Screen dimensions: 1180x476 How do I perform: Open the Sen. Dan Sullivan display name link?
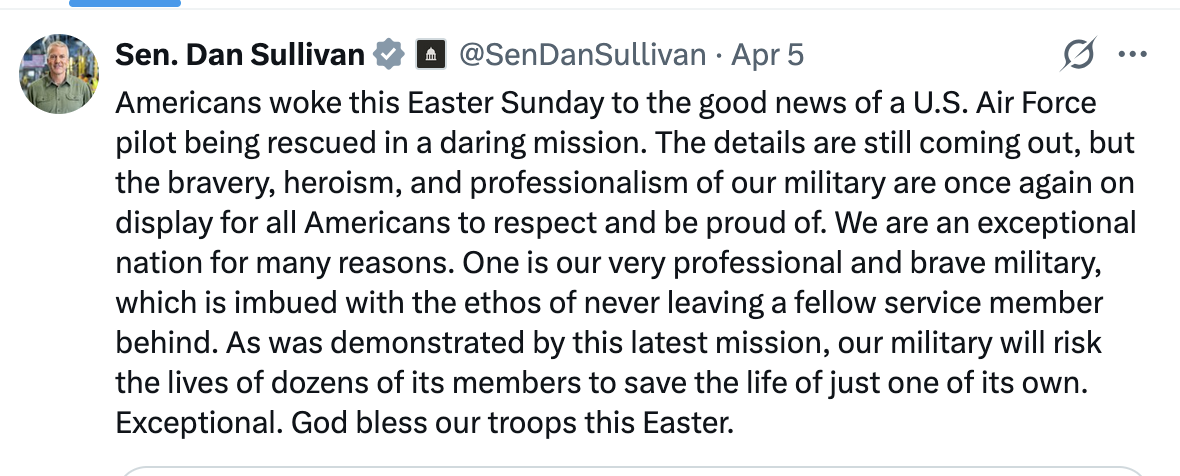tap(240, 55)
